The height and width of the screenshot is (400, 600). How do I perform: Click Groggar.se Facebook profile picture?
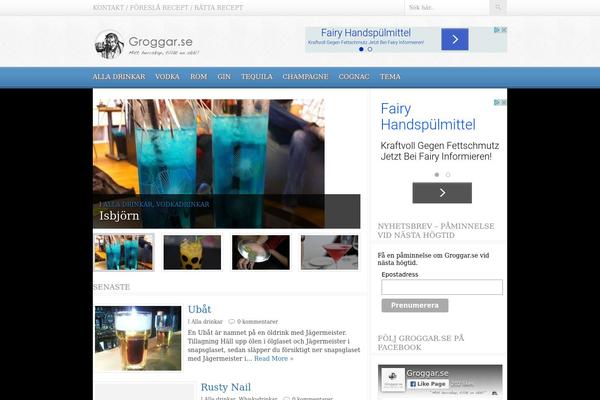pyautogui.click(x=393, y=379)
